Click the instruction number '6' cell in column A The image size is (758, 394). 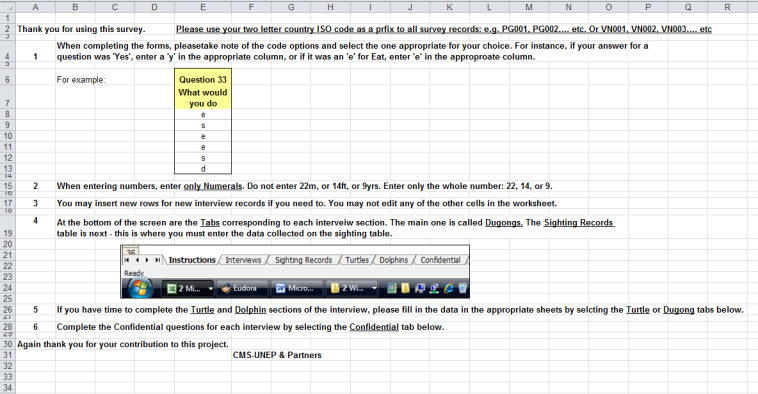tap(35, 327)
